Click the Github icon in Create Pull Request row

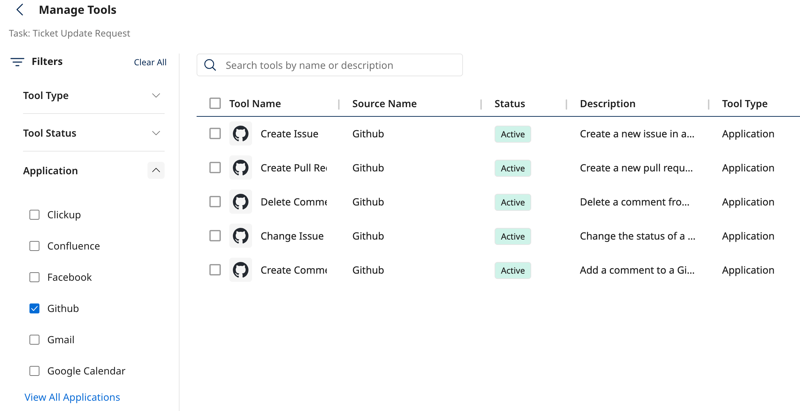pos(240,168)
